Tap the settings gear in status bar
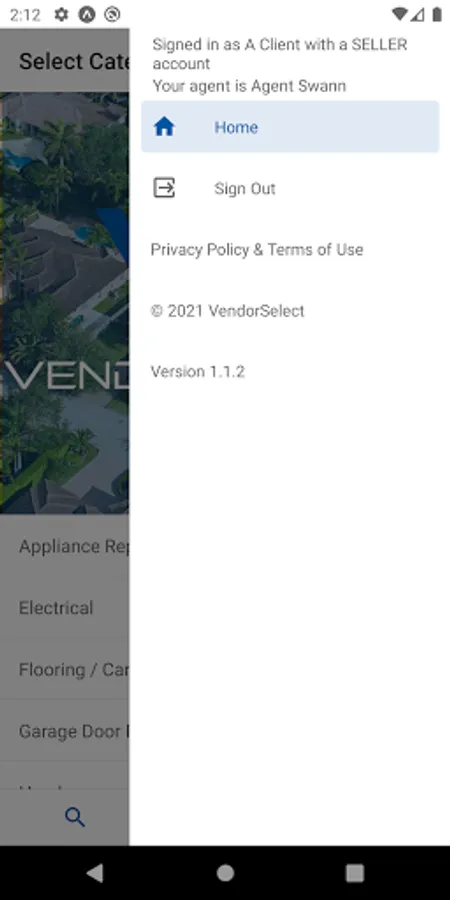The width and height of the screenshot is (450, 900). pos(61,14)
